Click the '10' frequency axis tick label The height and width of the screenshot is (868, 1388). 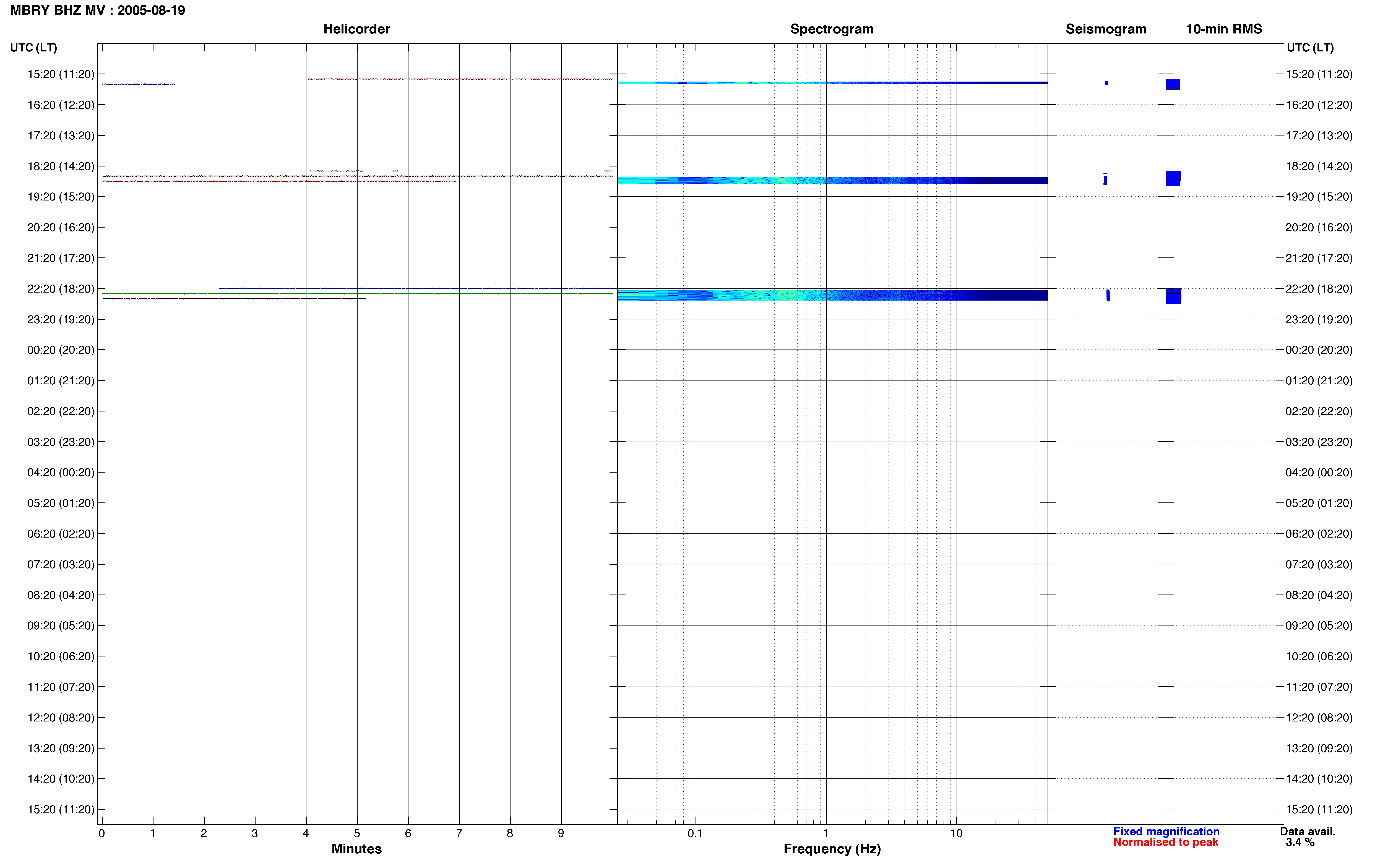point(956,833)
